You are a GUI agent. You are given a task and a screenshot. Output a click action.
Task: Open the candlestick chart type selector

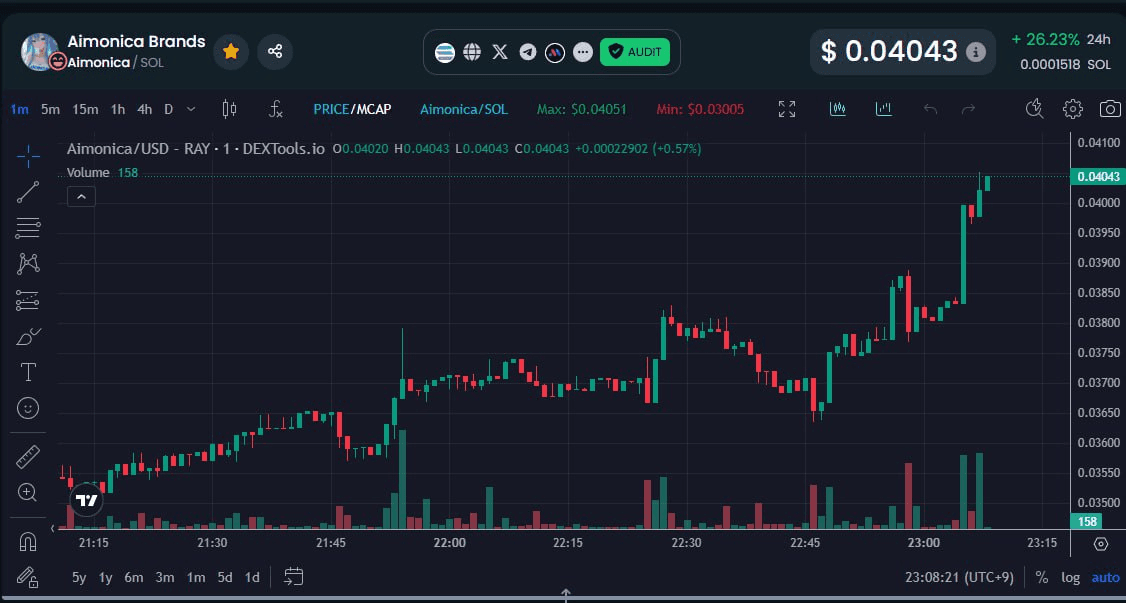tap(229, 109)
